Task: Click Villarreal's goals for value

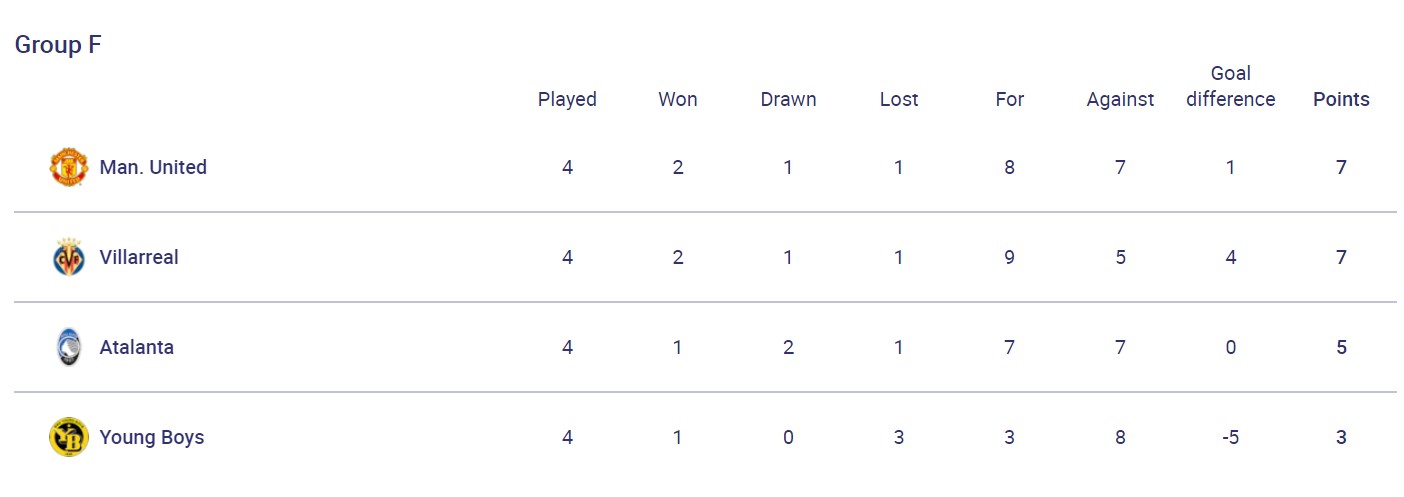Action: point(1010,257)
